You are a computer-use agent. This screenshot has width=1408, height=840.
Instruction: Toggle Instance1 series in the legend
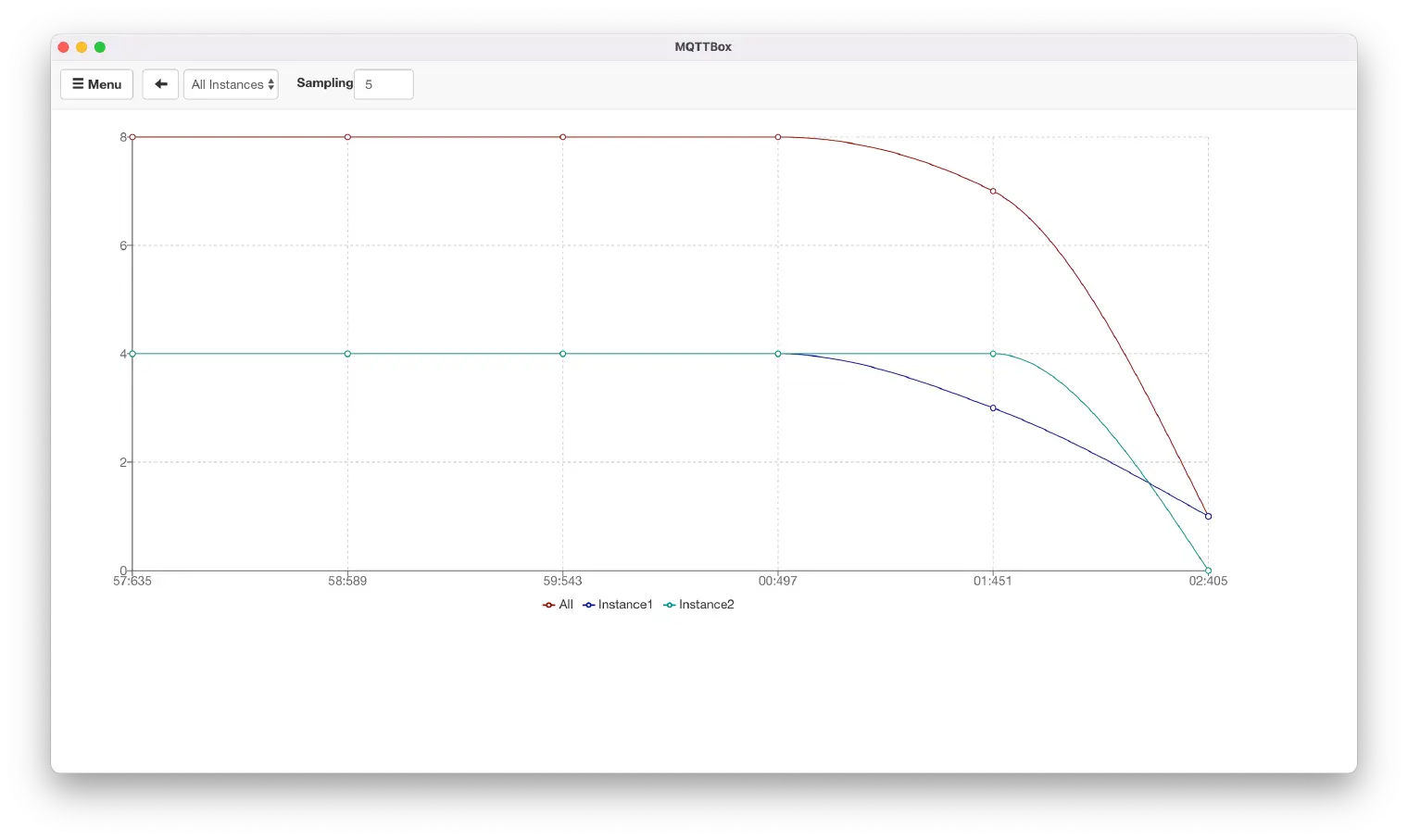click(618, 605)
